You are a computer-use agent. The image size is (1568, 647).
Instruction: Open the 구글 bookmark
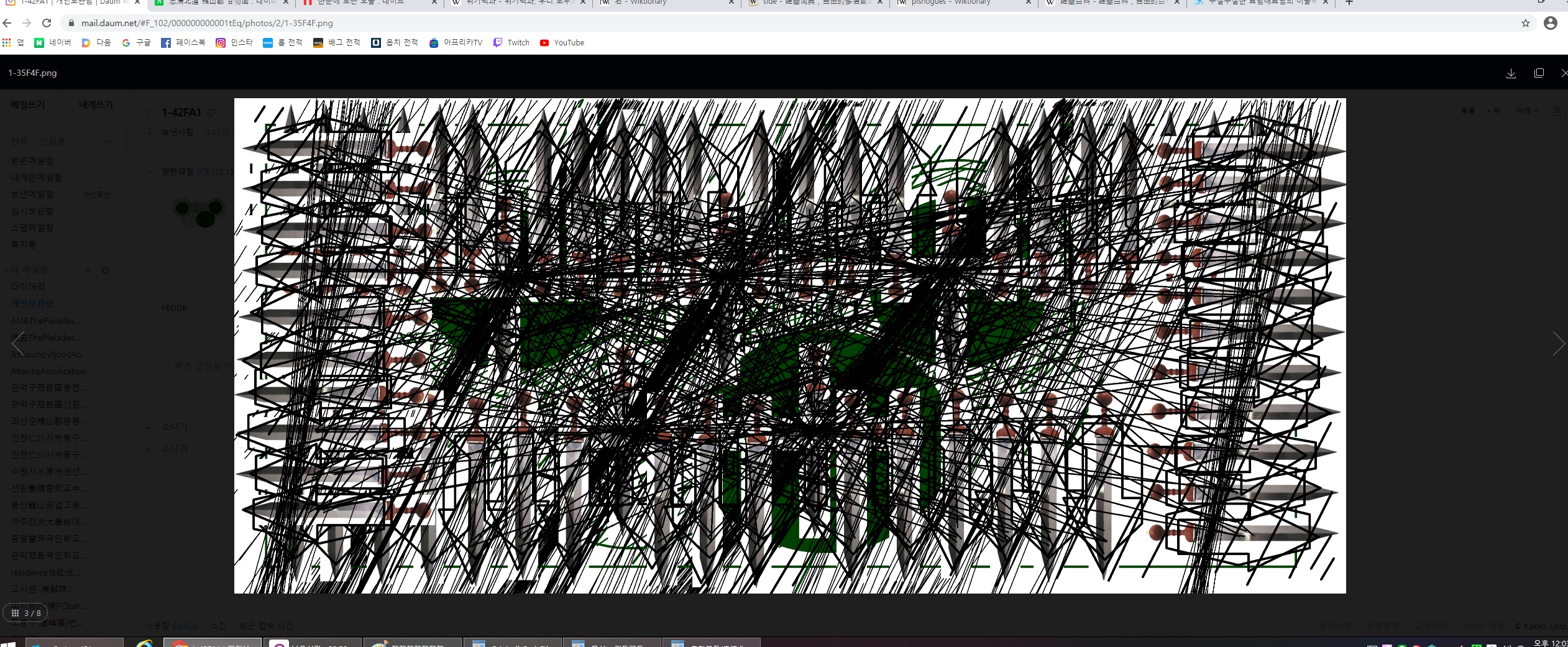point(137,42)
